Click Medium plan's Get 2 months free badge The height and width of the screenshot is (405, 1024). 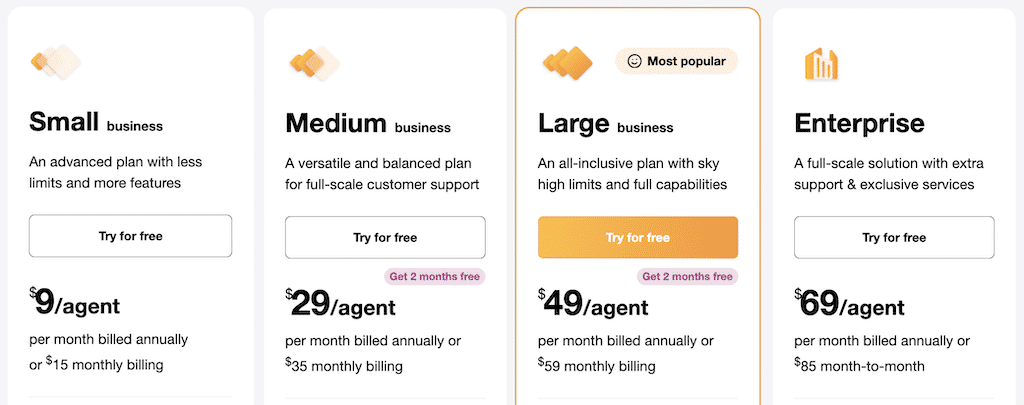[x=434, y=276]
